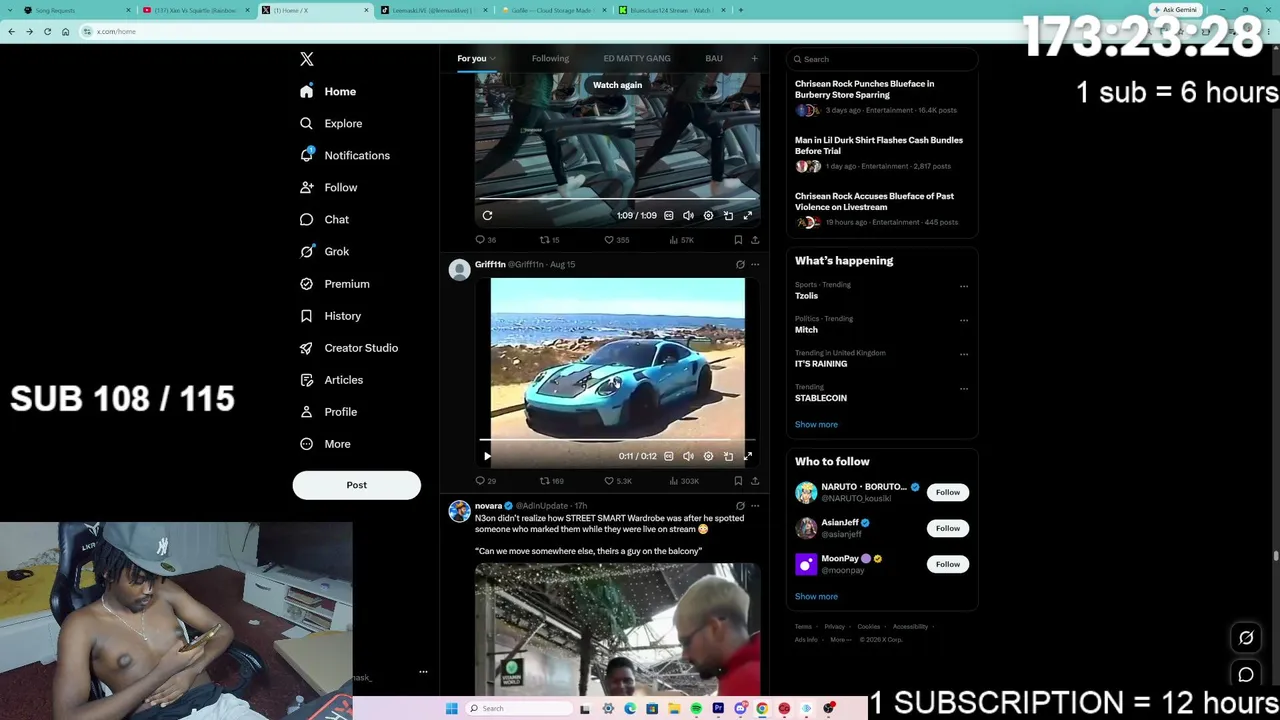The width and height of the screenshot is (1280, 720).
Task: Click the Post button
Action: (357, 485)
